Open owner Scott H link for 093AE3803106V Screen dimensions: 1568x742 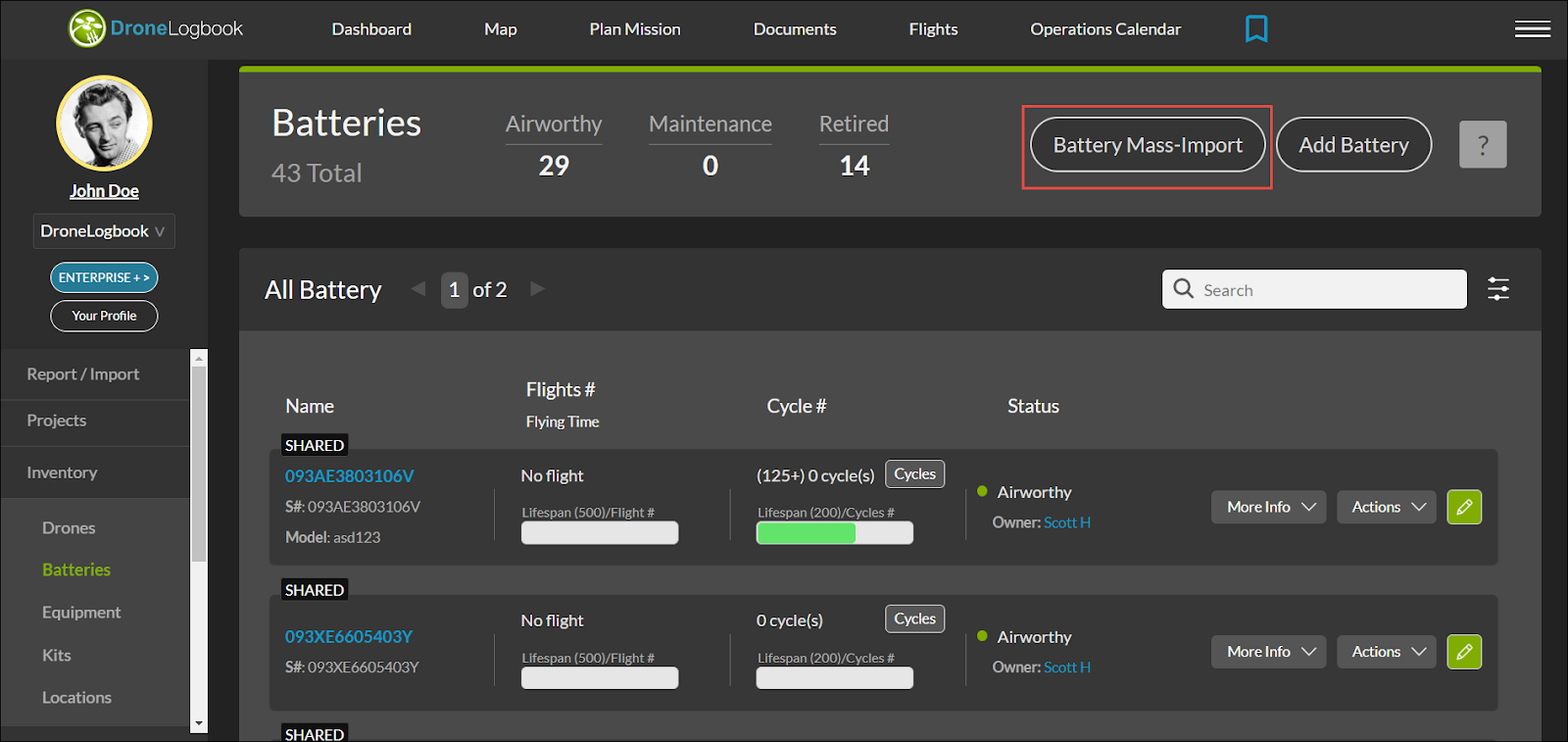coord(1067,522)
